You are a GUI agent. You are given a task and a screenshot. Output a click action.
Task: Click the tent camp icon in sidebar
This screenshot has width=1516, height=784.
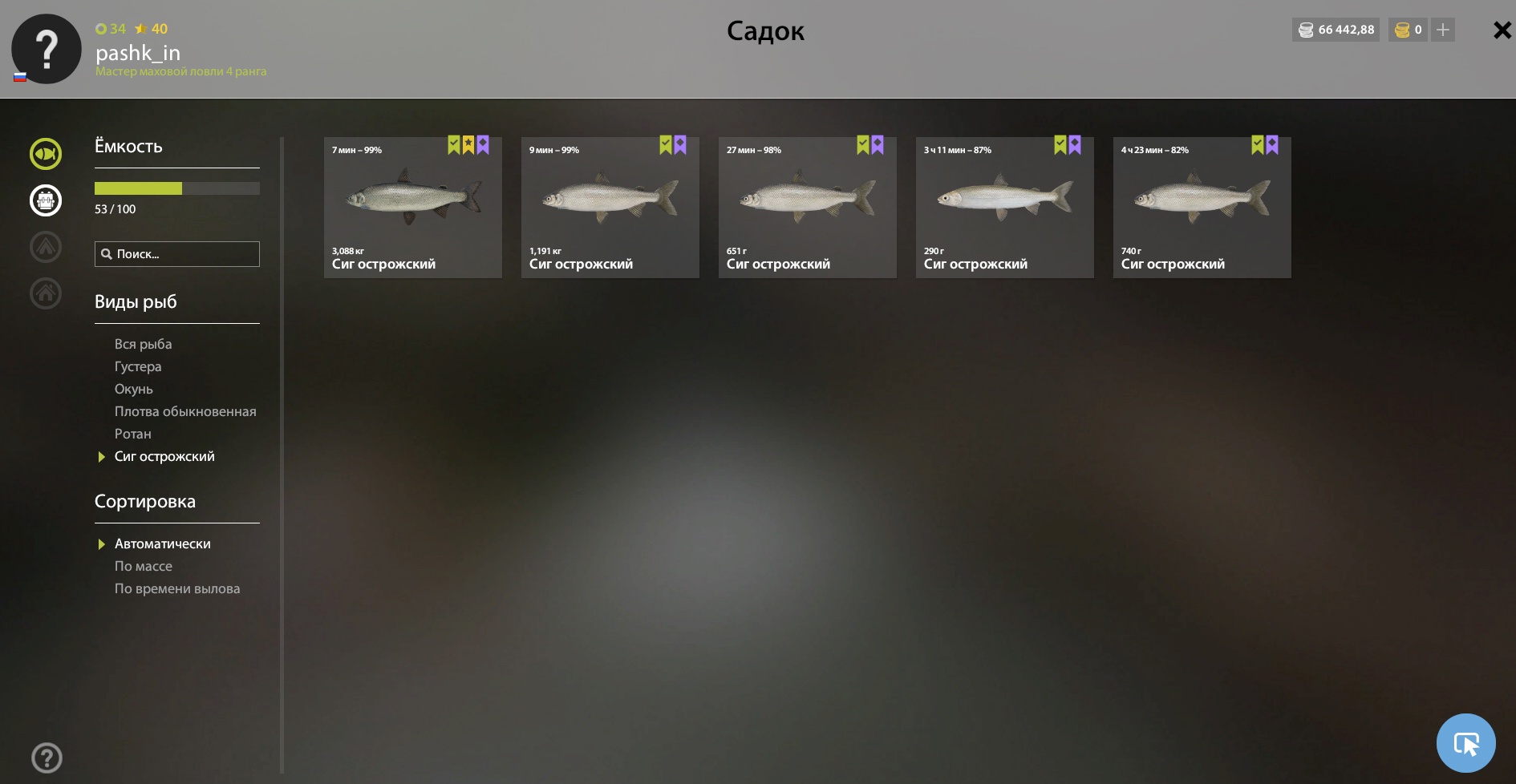coord(46,247)
